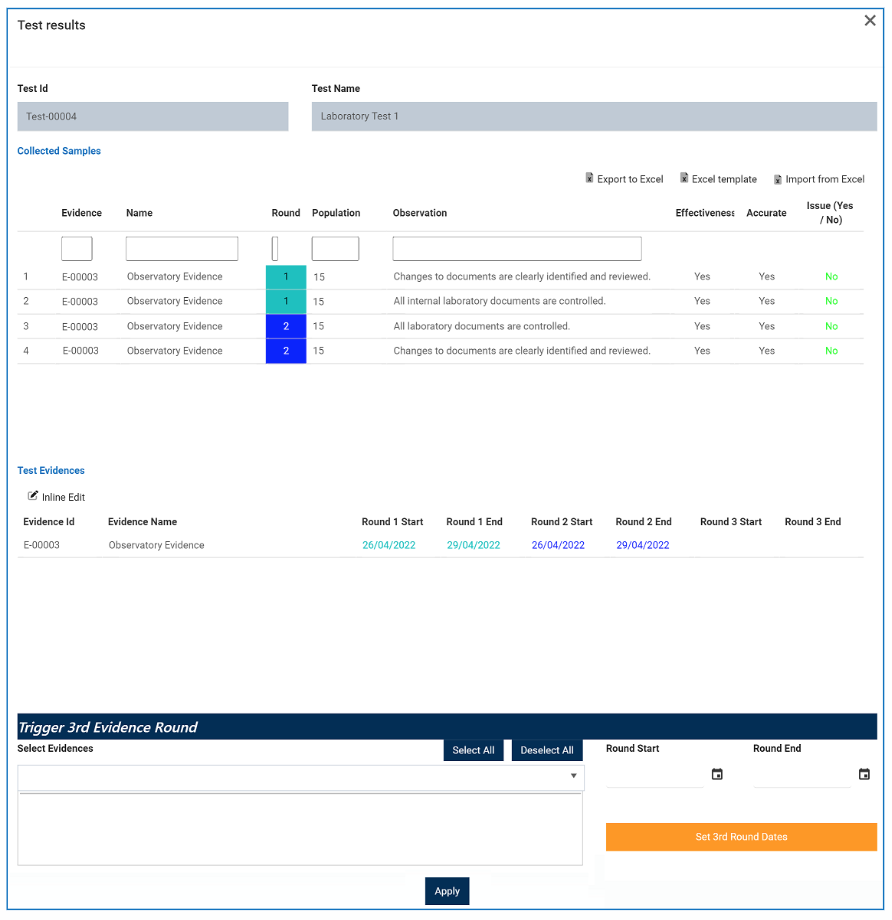Screen dimensions: 892x920
Task: Click E-00003 evidence in row 2
Action: click(80, 302)
